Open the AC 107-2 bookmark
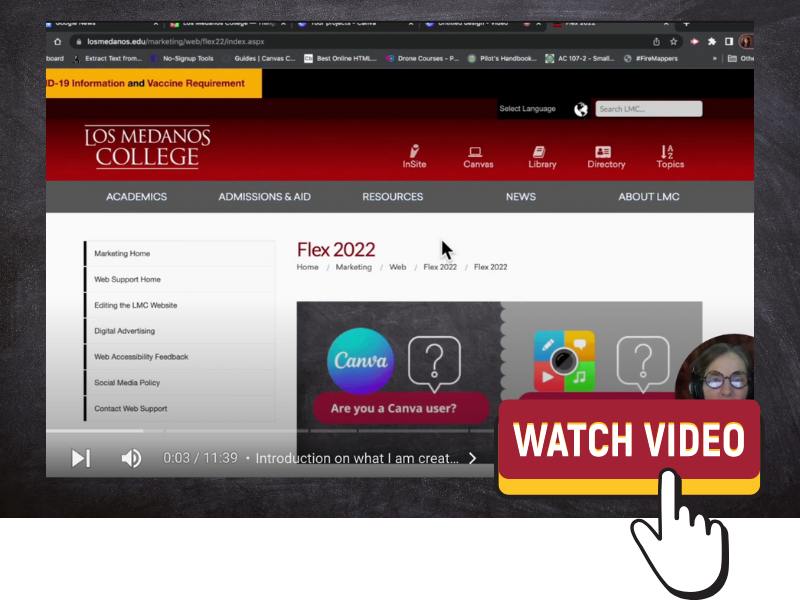The height and width of the screenshot is (600, 800). [580, 59]
